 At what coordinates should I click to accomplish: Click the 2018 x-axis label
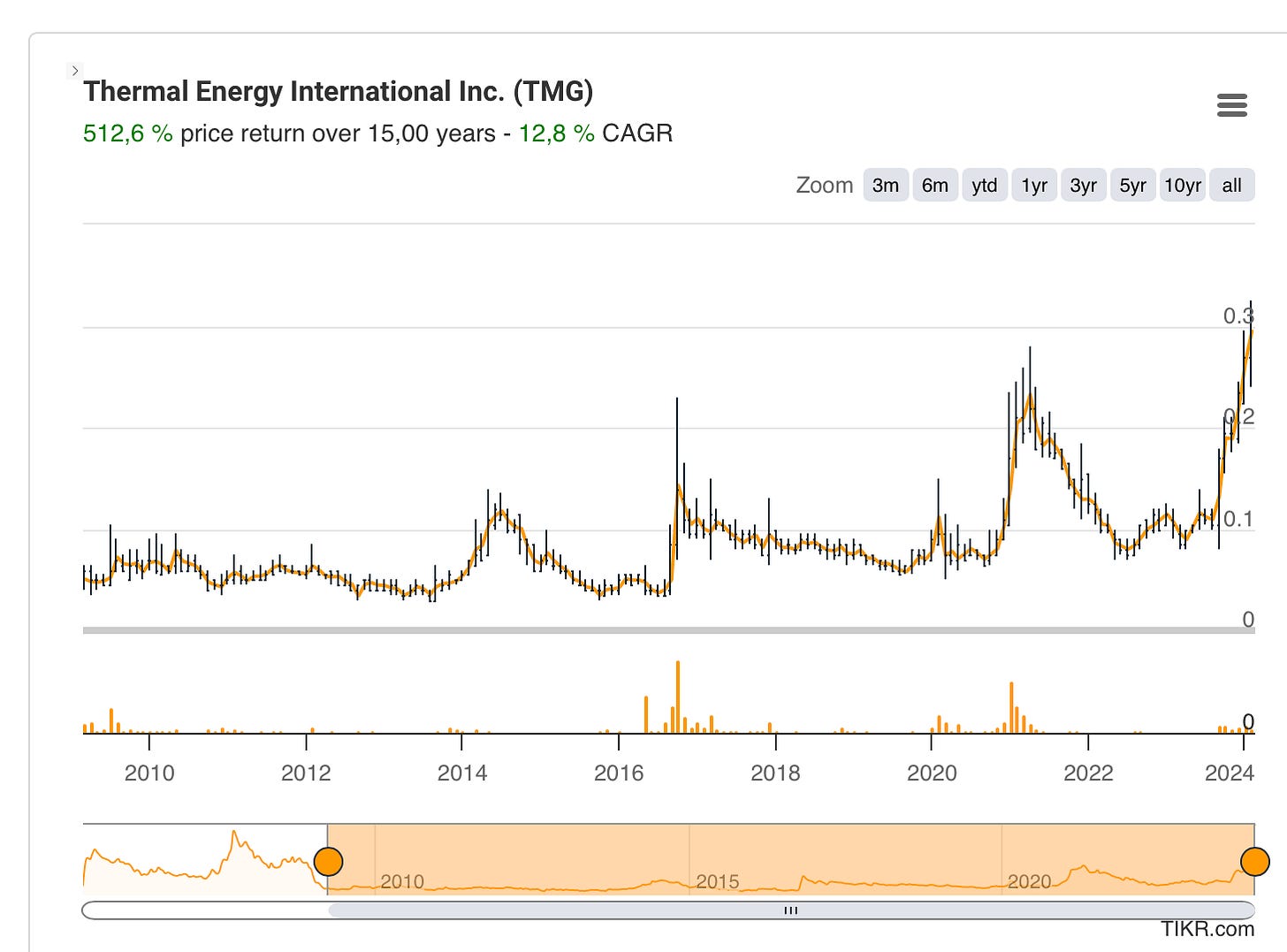point(775,773)
